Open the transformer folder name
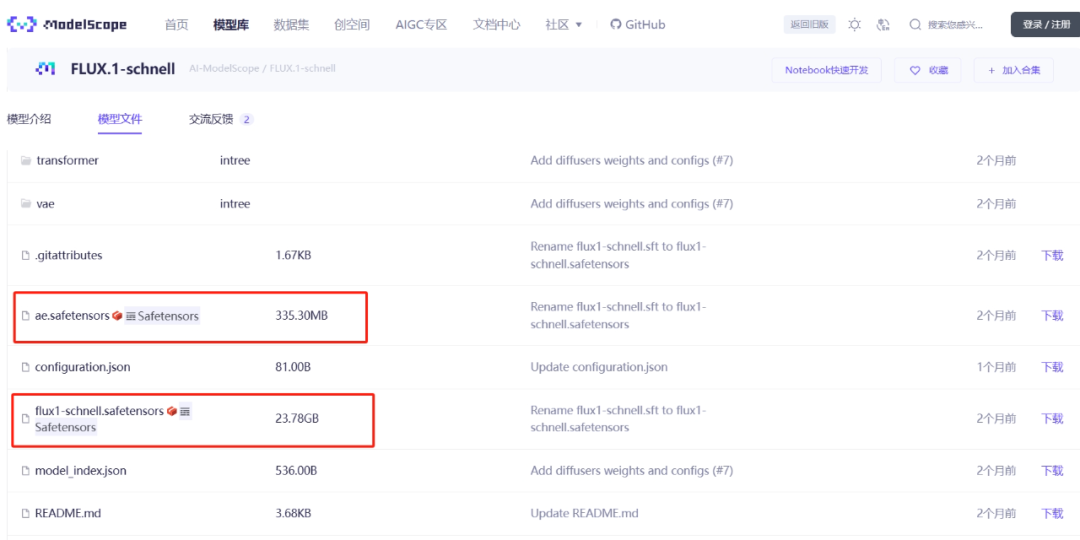The width and height of the screenshot is (1080, 540). pyautogui.click(x=68, y=160)
